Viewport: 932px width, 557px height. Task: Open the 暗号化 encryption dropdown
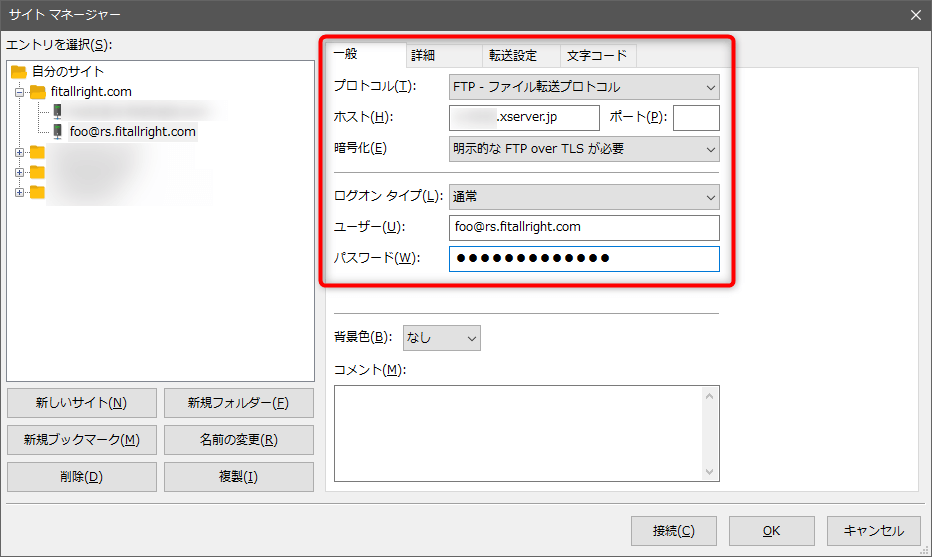[x=584, y=149]
